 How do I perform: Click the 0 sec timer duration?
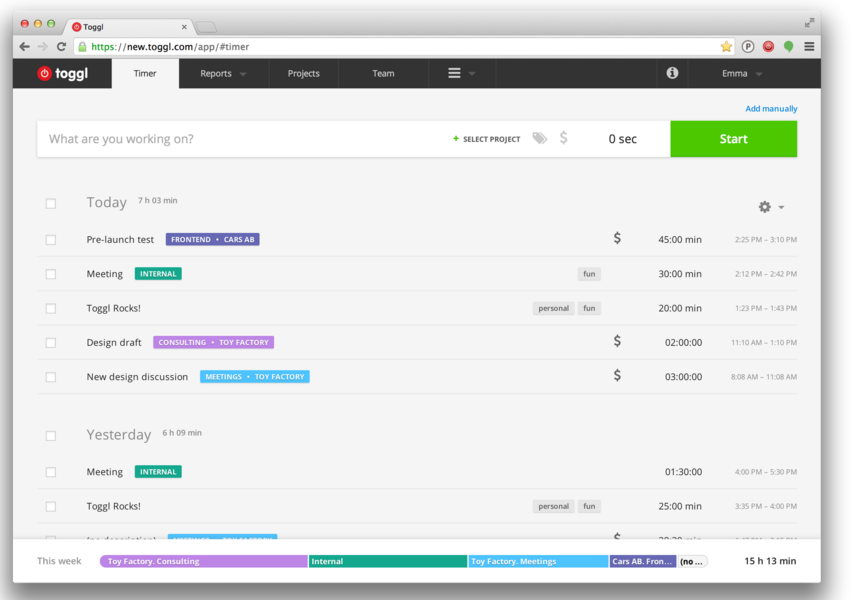(622, 139)
